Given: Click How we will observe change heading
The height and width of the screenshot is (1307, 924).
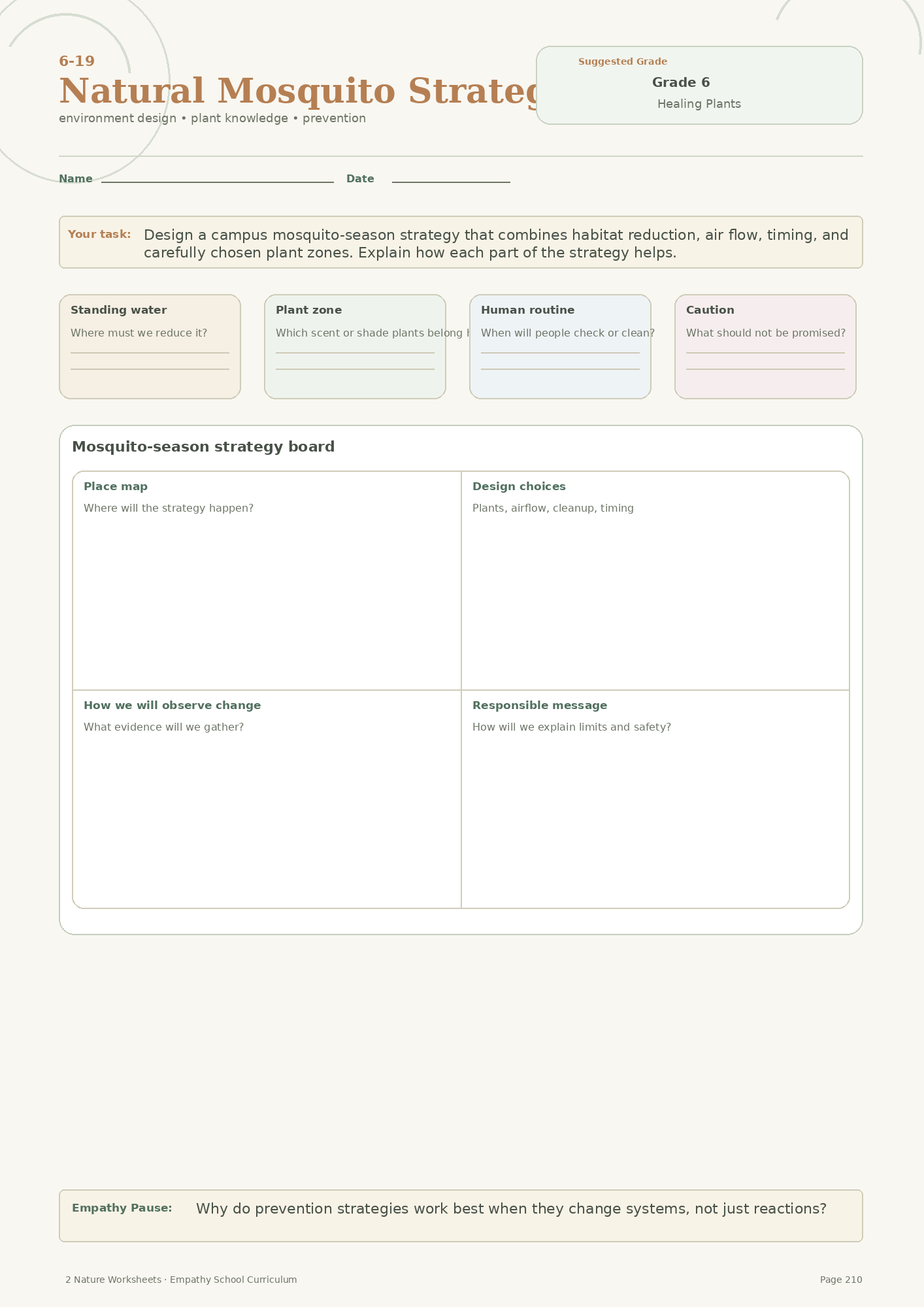Looking at the screenshot, I should [172, 706].
